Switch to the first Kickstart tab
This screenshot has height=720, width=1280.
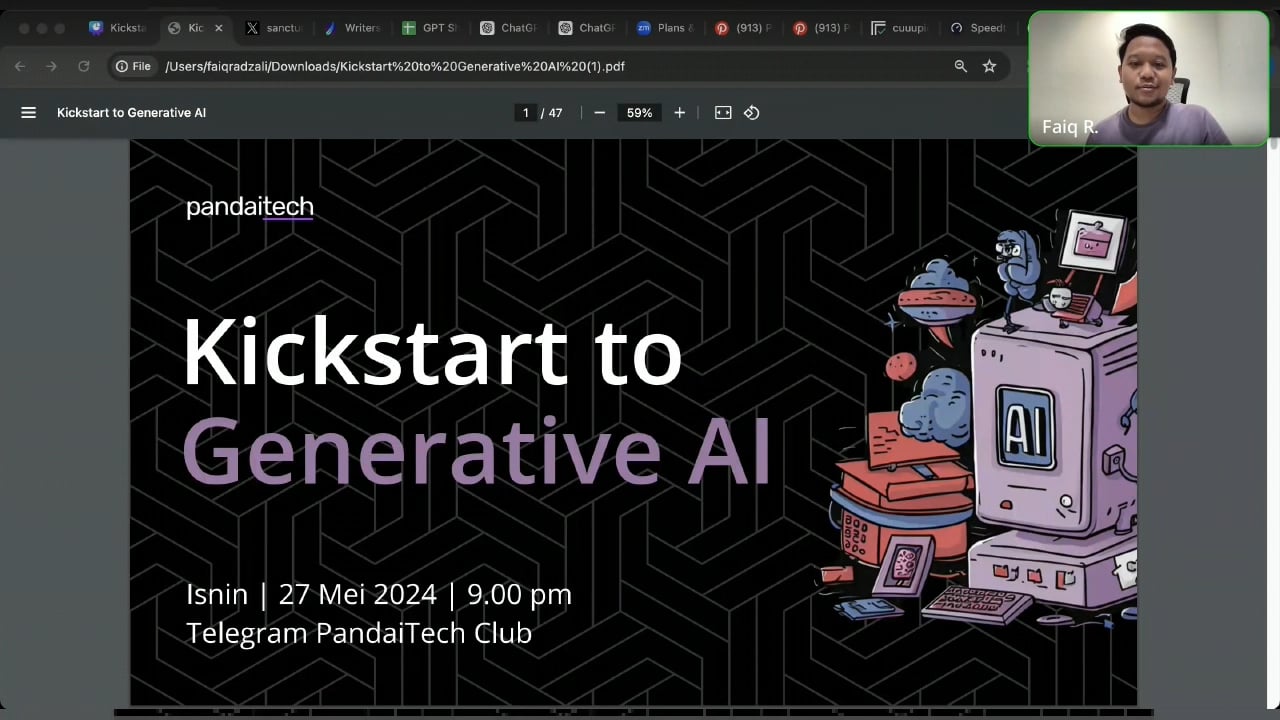tap(118, 28)
